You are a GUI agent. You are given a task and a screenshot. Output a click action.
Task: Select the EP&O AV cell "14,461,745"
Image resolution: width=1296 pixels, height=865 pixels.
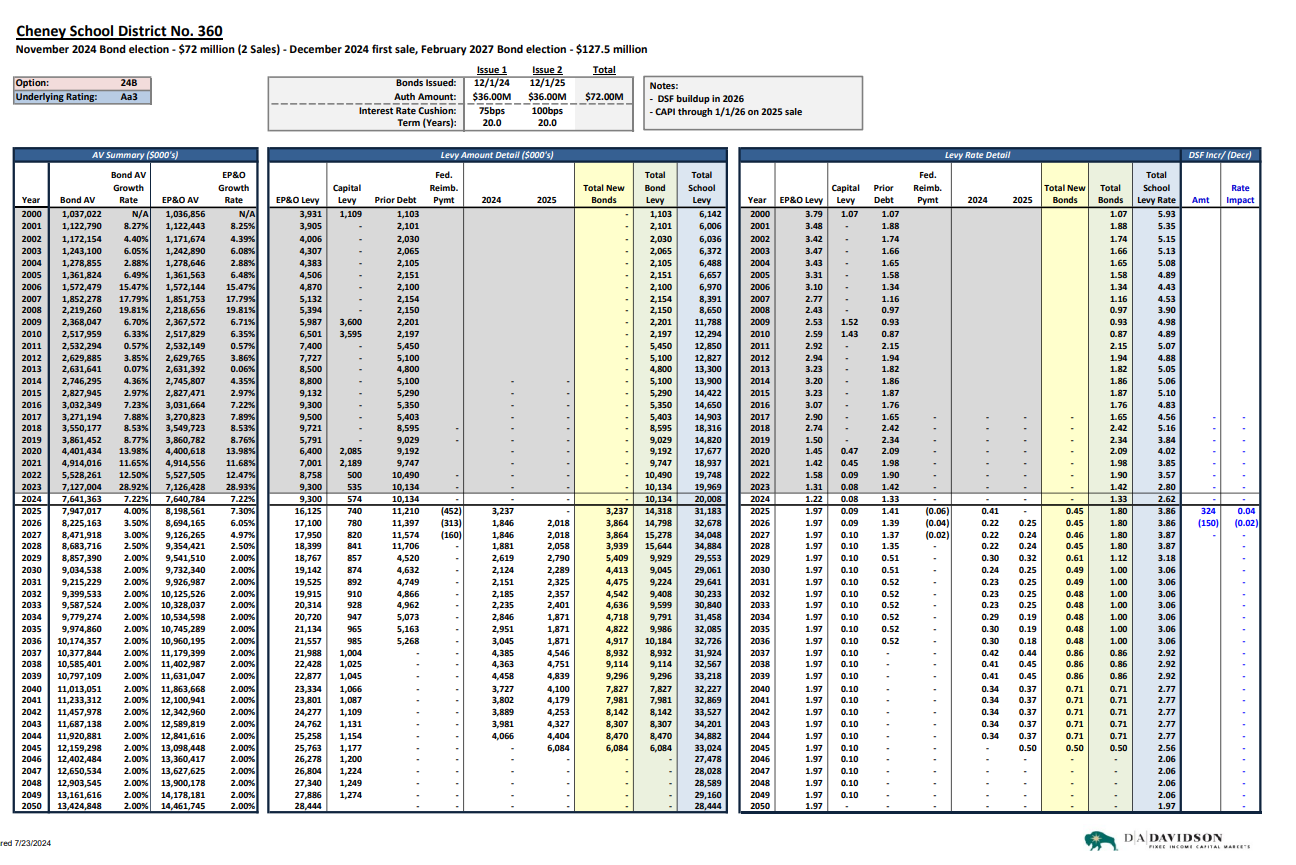pyautogui.click(x=181, y=804)
